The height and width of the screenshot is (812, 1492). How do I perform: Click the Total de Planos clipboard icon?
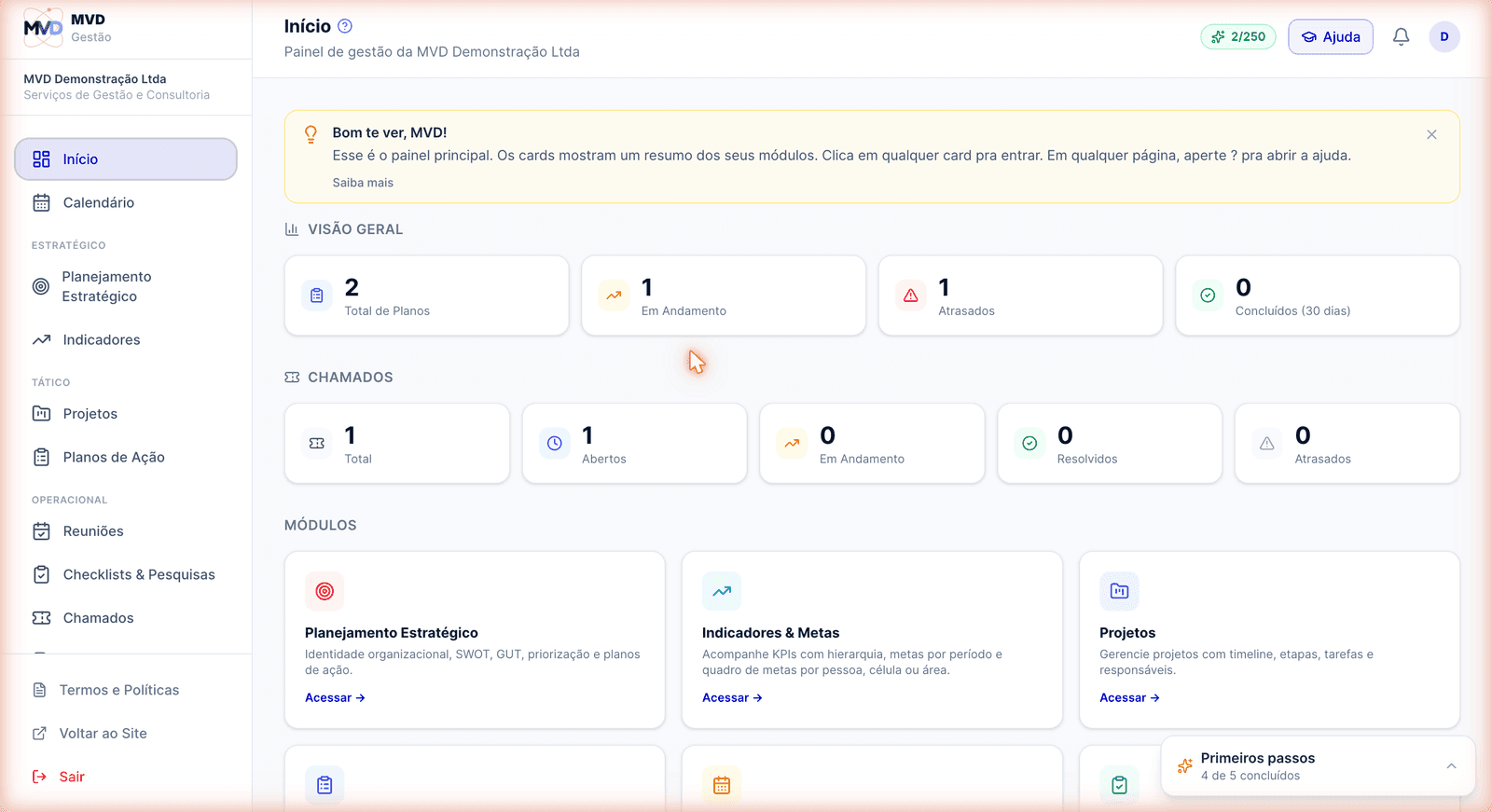tap(317, 296)
